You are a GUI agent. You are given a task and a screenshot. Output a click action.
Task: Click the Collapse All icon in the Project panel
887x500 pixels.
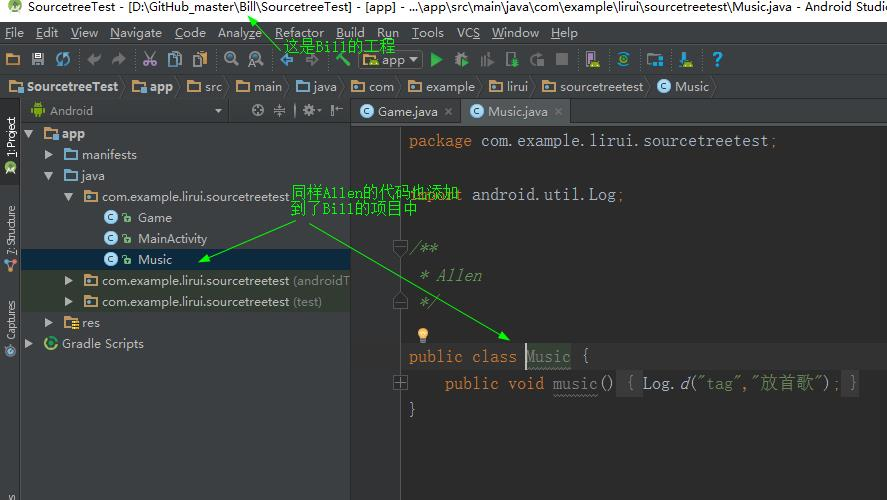[x=279, y=110]
